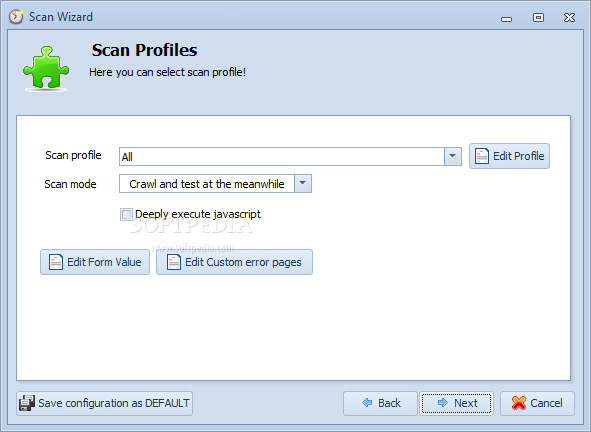Viewport: 591px width, 432px height.
Task: Click the Scan Profiles heading text
Action: point(144,50)
